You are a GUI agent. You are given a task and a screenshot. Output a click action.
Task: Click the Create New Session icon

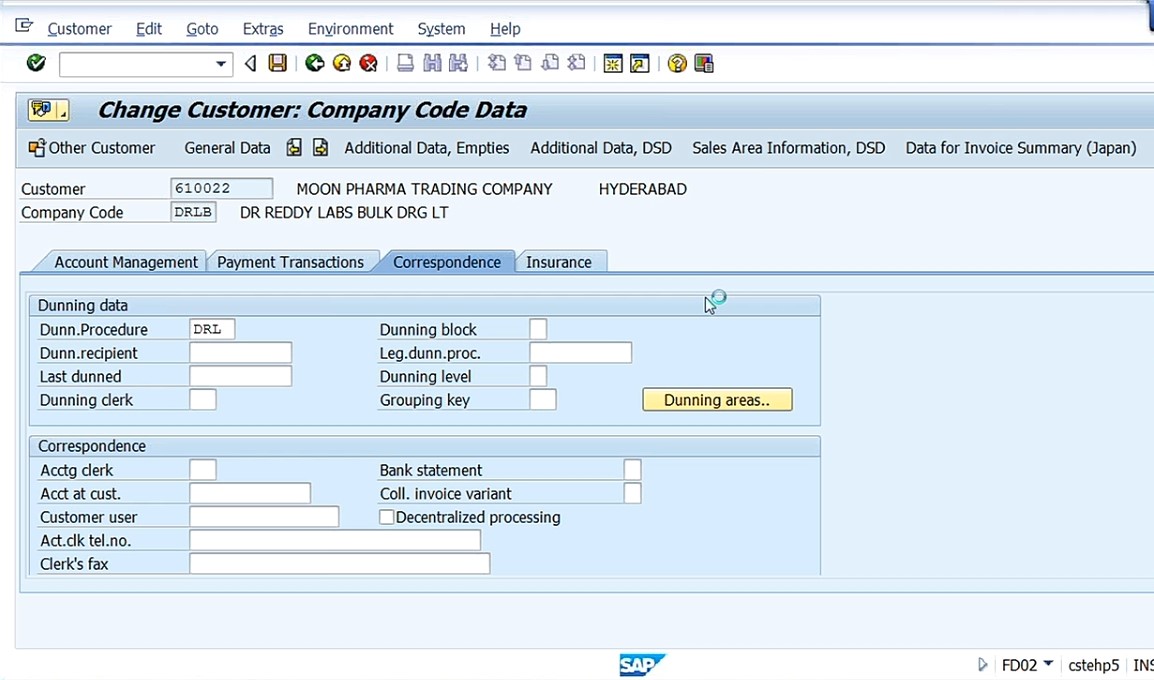[x=612, y=63]
